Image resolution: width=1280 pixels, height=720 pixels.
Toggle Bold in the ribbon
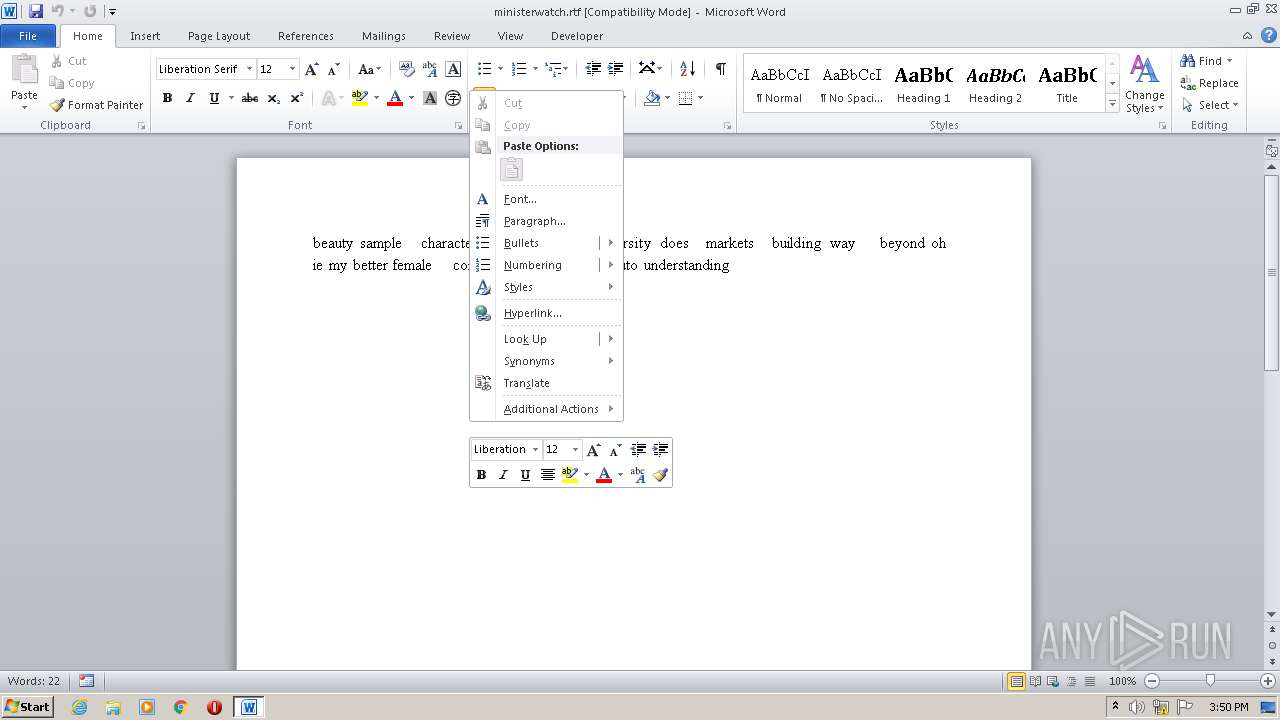[x=167, y=98]
